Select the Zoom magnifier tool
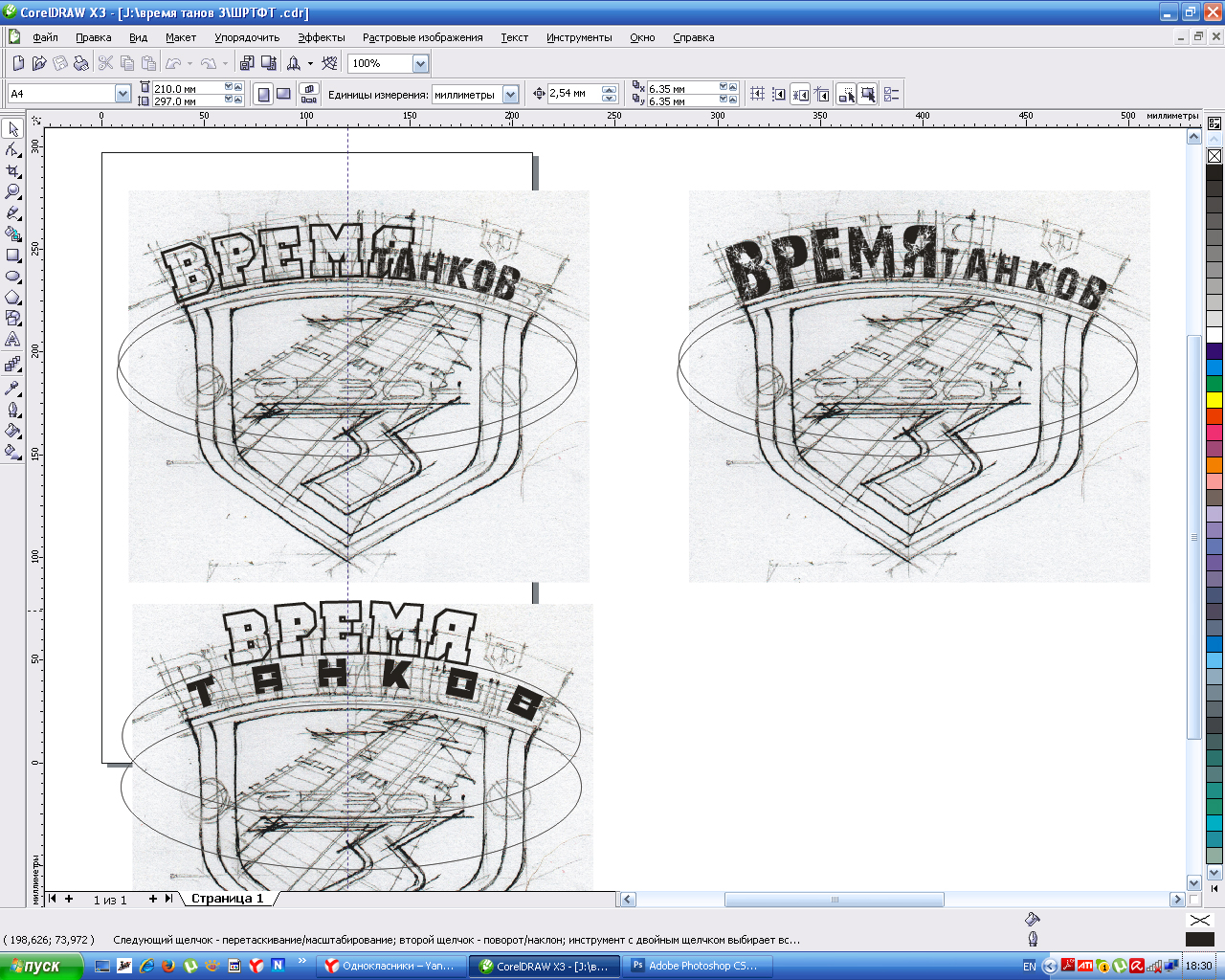The width and height of the screenshot is (1225, 980). click(12, 191)
